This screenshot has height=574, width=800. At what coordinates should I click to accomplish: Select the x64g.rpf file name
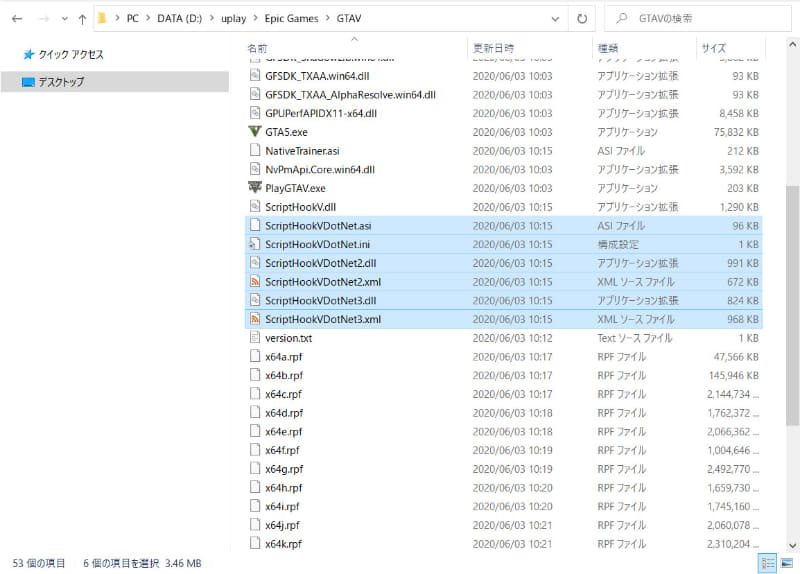point(284,469)
